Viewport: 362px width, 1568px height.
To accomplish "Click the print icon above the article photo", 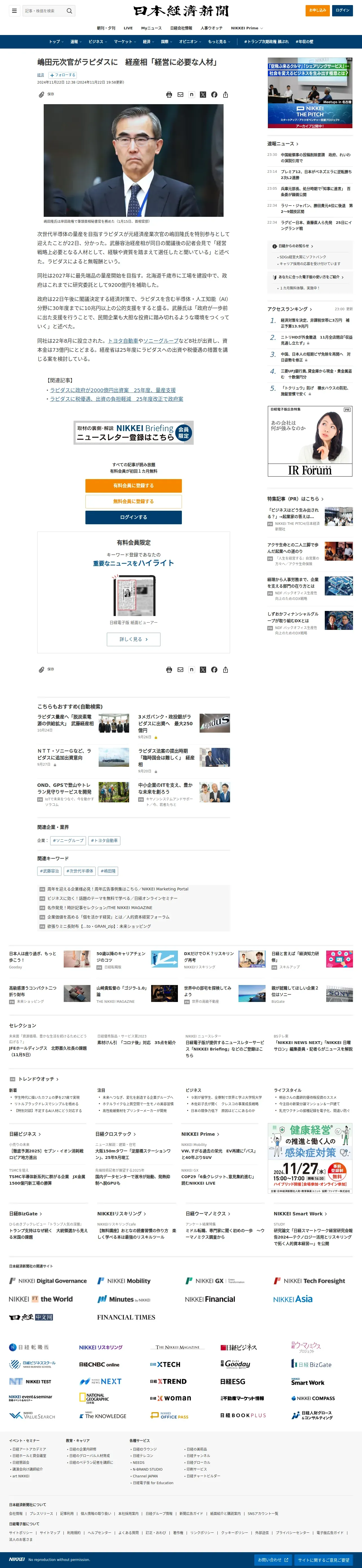I will 169,94.
